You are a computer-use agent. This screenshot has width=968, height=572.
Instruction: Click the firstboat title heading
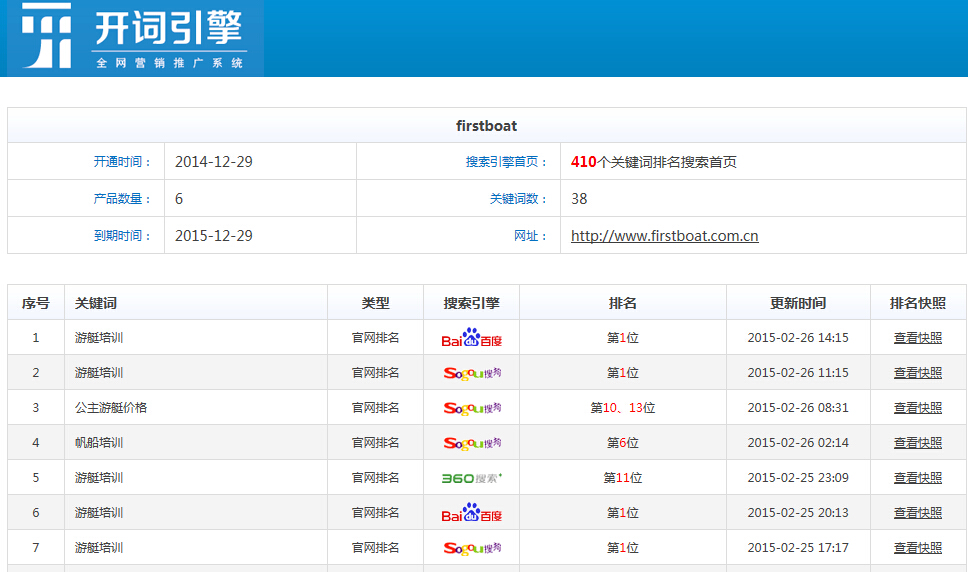click(486, 126)
